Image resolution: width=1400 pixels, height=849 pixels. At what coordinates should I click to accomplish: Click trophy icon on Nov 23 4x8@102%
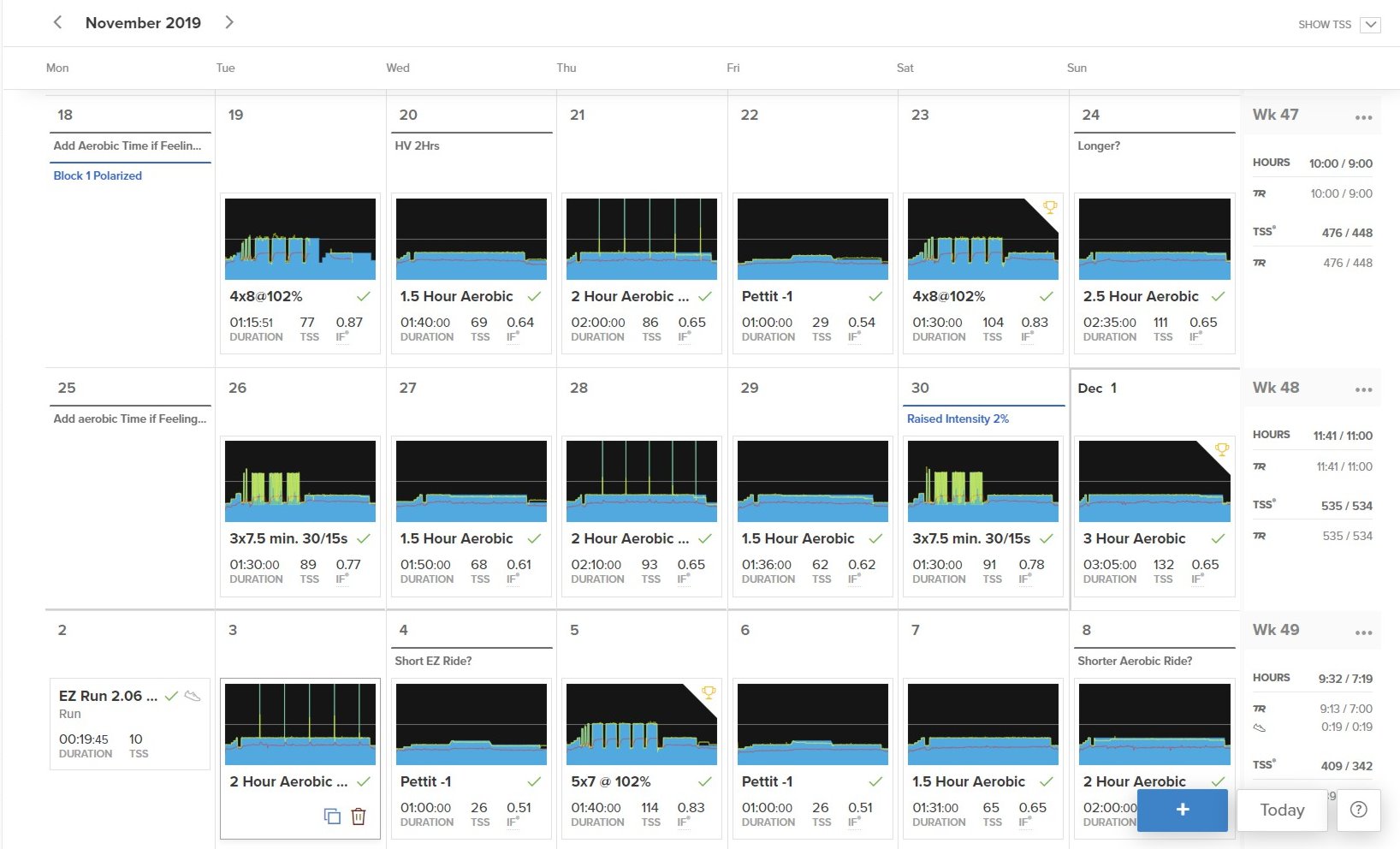tap(1049, 207)
